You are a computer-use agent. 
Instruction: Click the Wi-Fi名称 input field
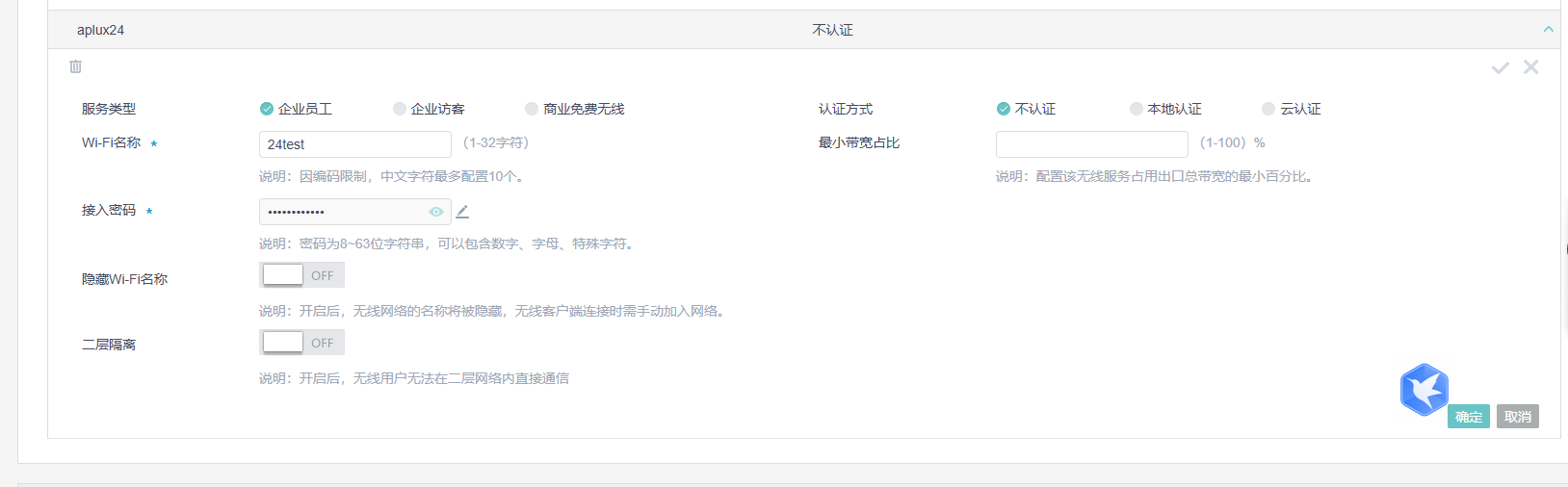pyautogui.click(x=354, y=144)
